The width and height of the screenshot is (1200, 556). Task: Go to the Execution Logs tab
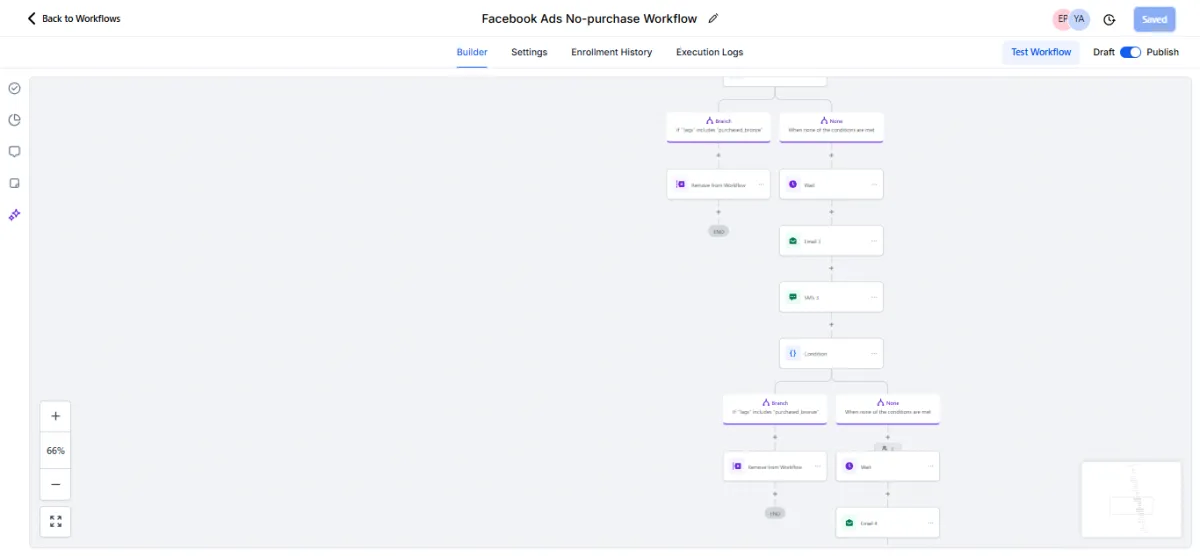(709, 52)
